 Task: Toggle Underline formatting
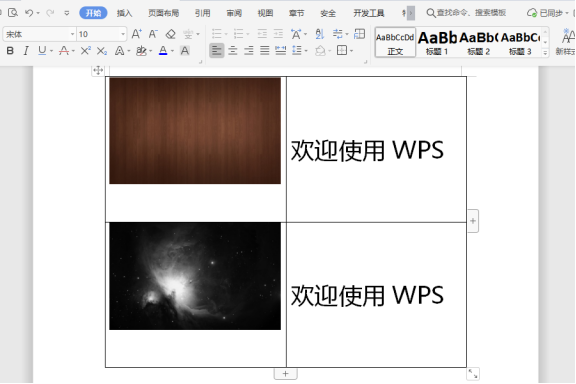42,51
